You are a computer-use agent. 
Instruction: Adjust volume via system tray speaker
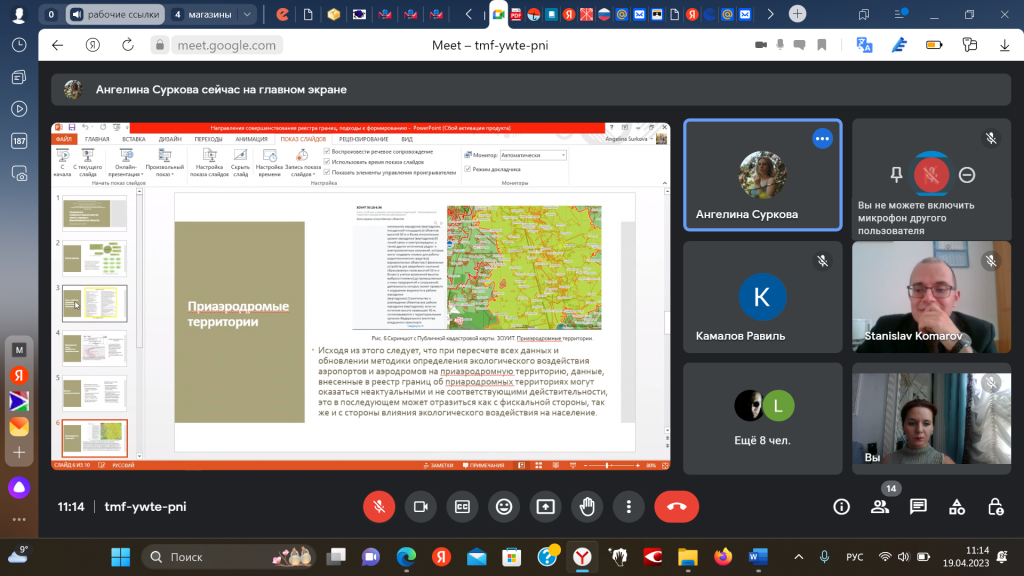point(904,557)
